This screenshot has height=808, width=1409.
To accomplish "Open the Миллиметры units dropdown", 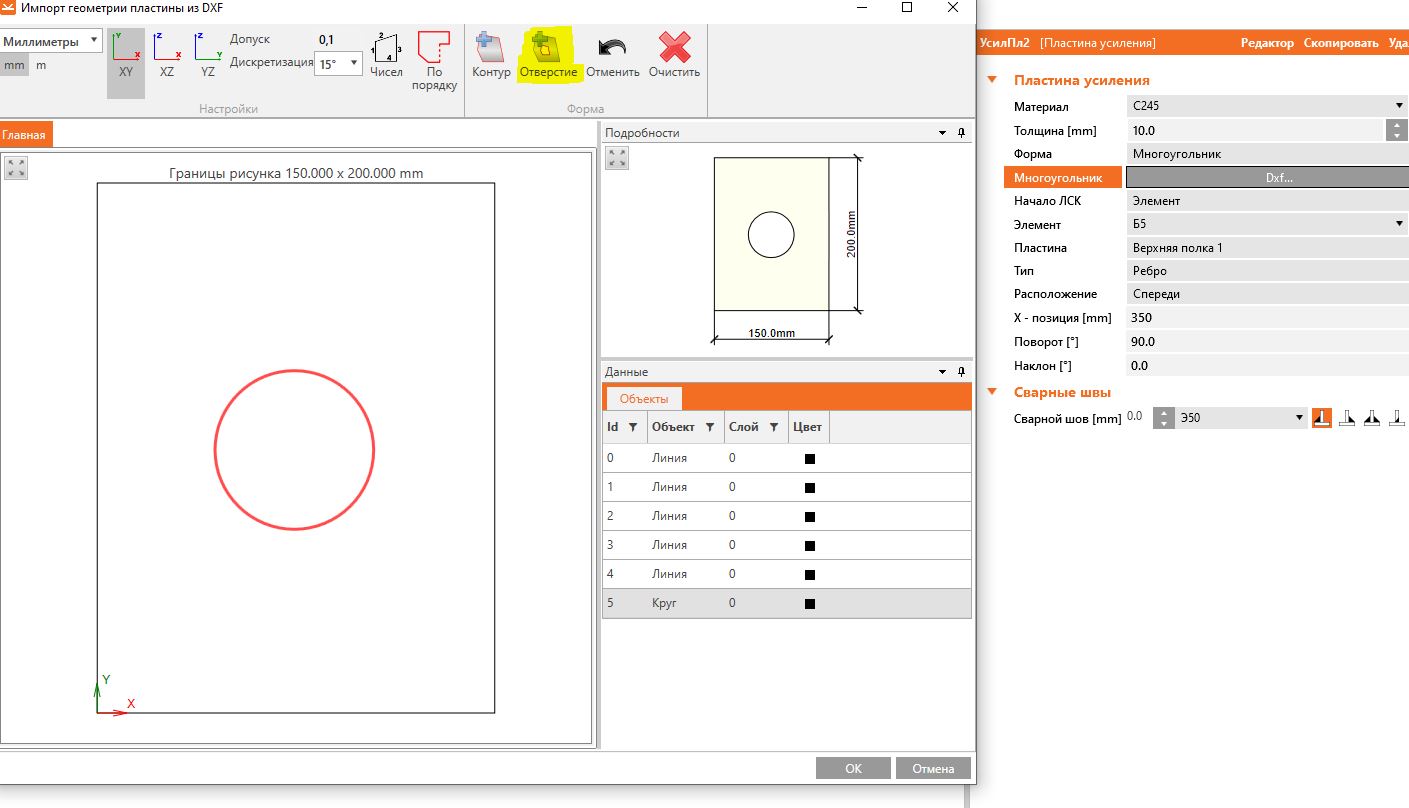I will tap(52, 41).
